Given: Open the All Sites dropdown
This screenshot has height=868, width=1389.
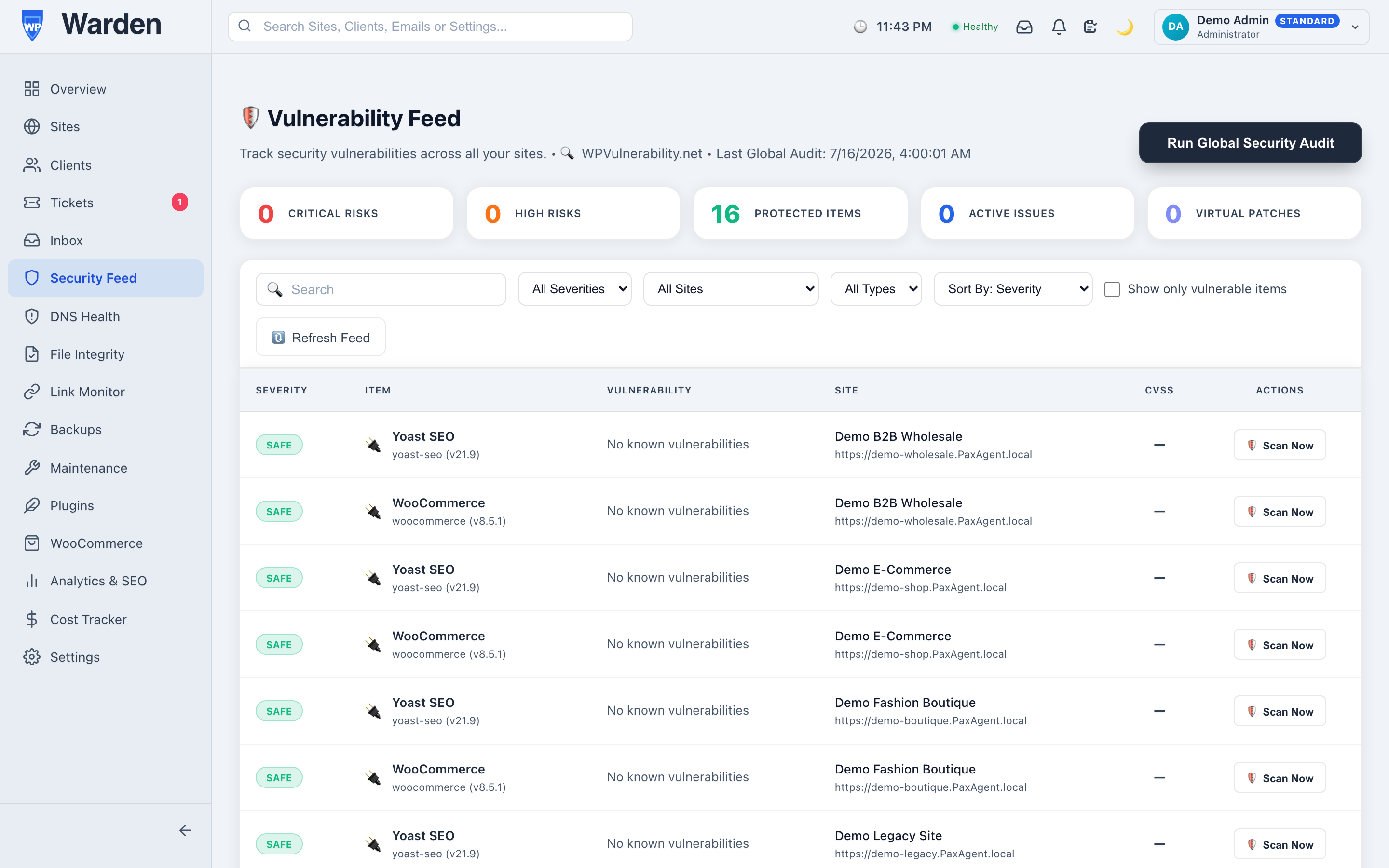Looking at the screenshot, I should (x=731, y=289).
